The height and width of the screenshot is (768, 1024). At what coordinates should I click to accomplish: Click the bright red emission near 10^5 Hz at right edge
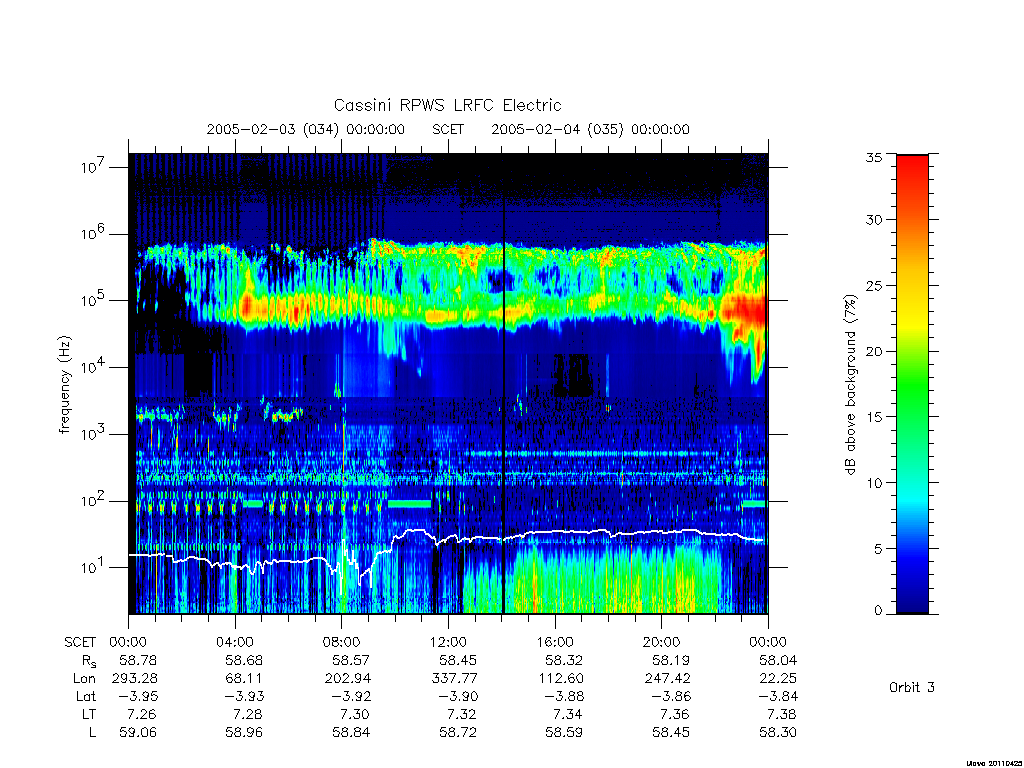(748, 312)
